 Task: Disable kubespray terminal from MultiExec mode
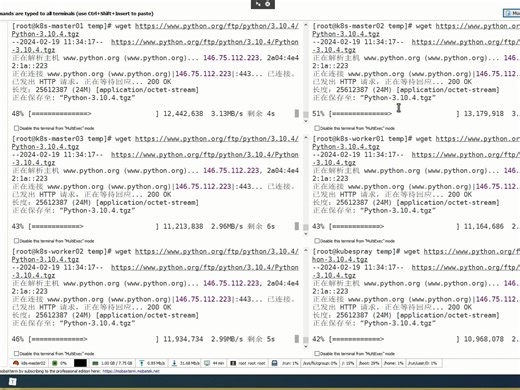point(317,353)
